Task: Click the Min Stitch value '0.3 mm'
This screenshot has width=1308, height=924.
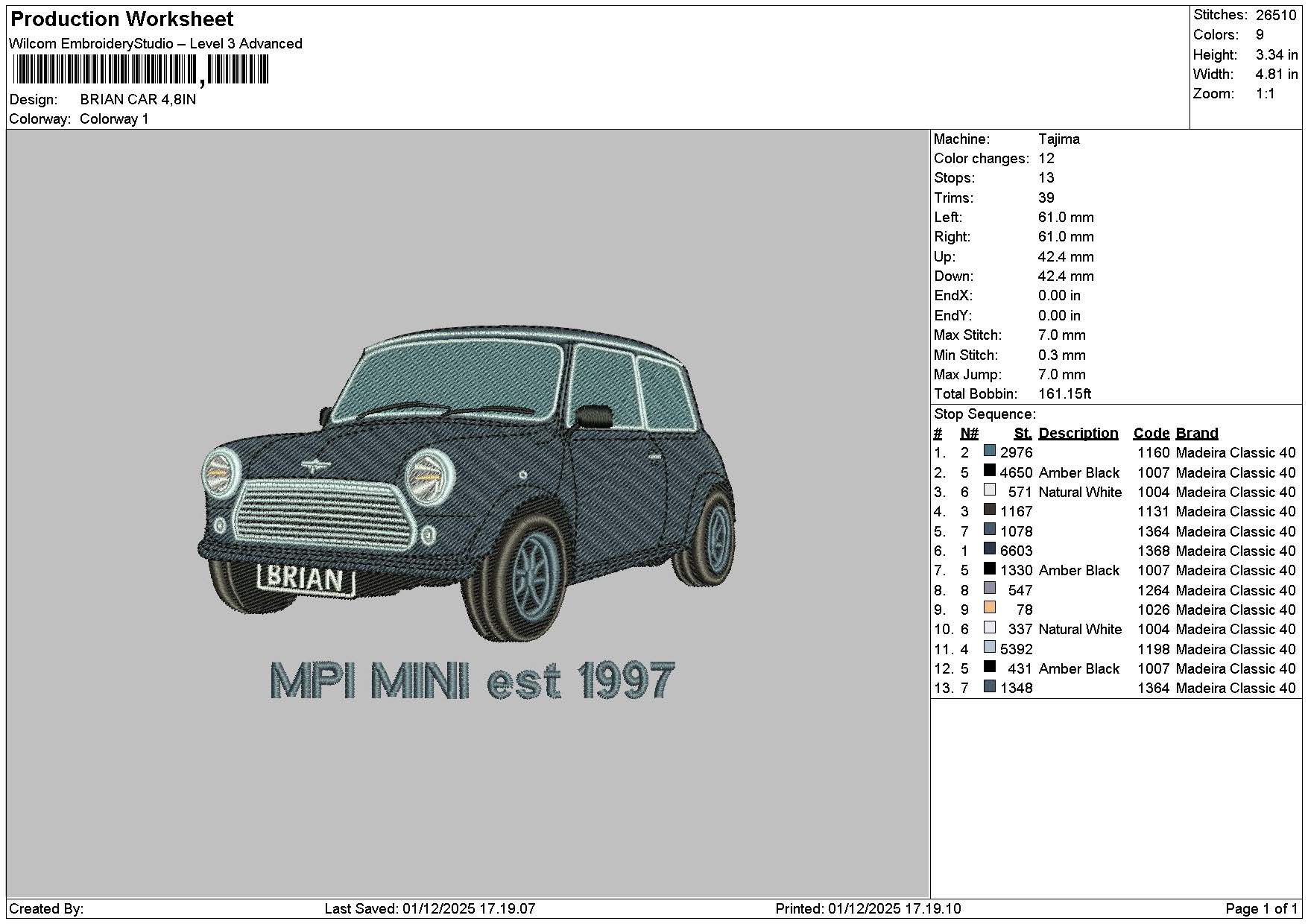Action: coord(1062,355)
